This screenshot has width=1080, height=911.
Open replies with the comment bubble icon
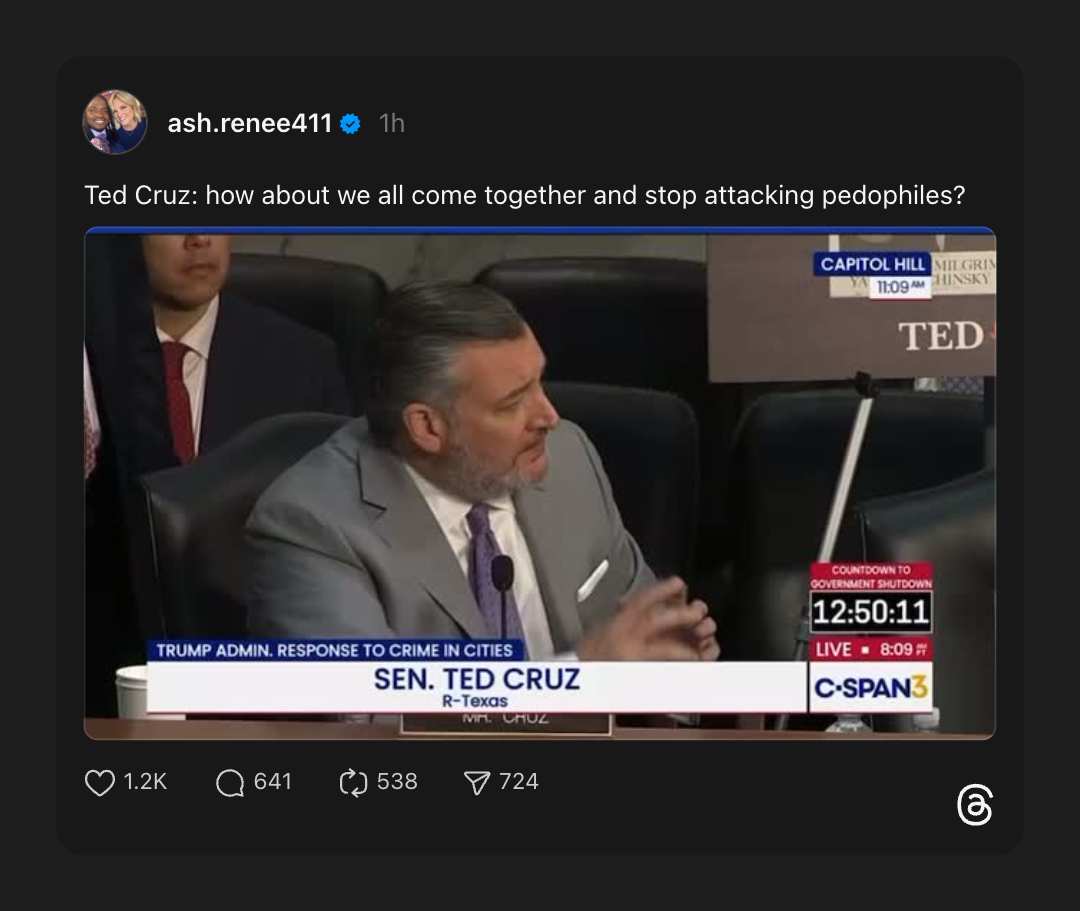229,782
